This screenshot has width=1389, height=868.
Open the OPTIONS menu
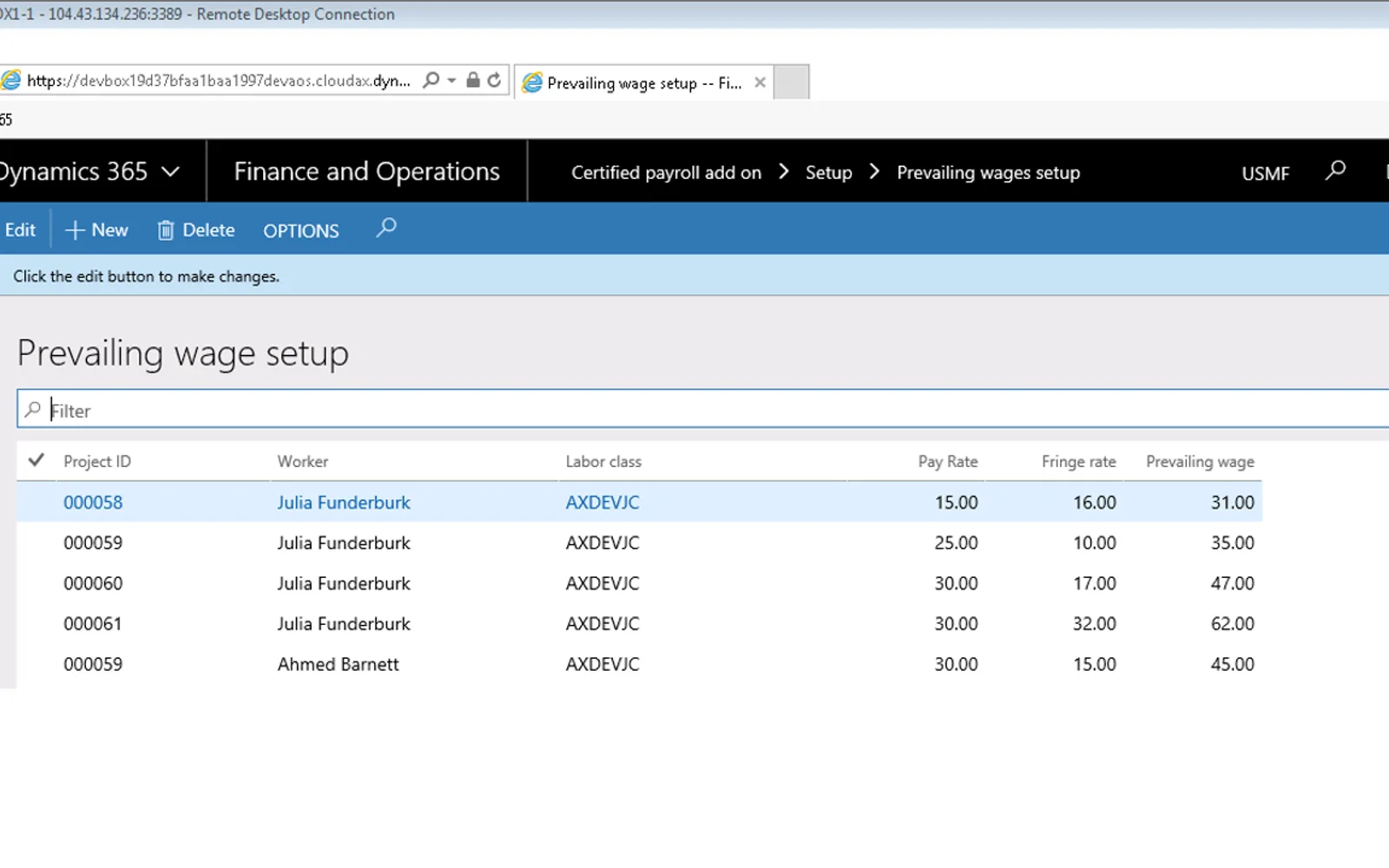coord(301,231)
